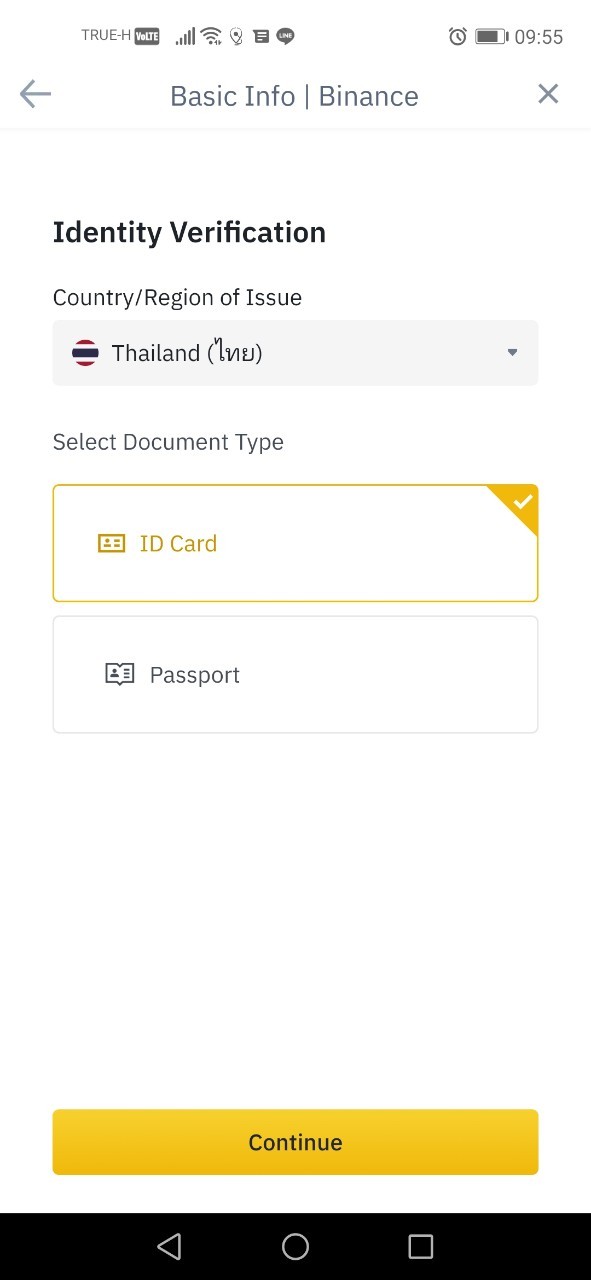Tap the Passport booklet icon
This screenshot has height=1280, width=591.
120,674
